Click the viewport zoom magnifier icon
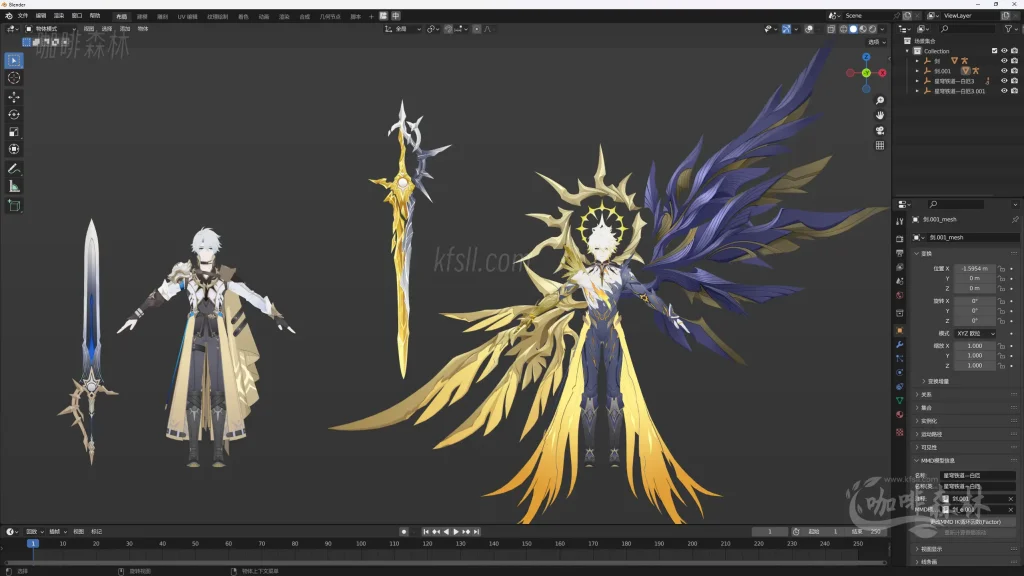Screen dimensions: 1024x576 click(x=880, y=101)
